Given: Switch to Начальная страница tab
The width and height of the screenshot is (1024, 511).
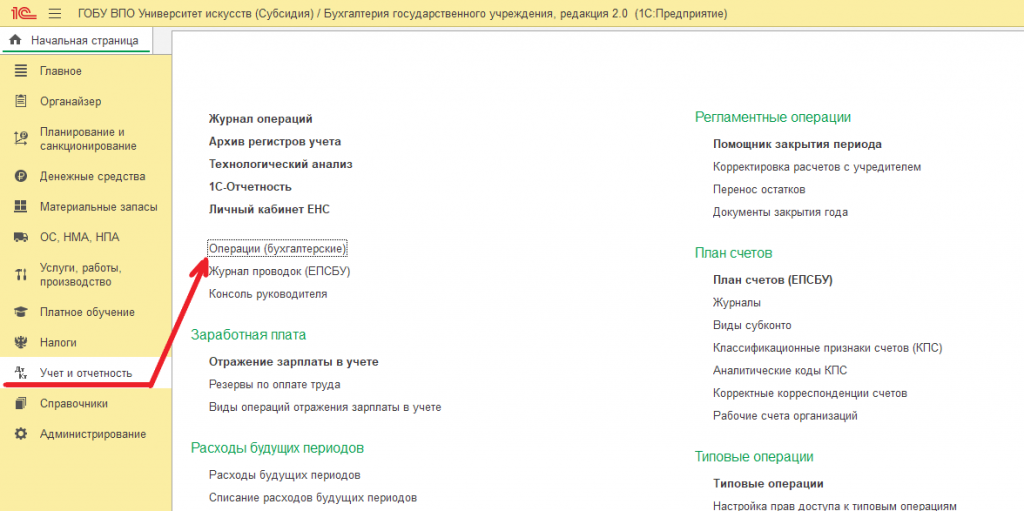Looking at the screenshot, I should coord(76,41).
